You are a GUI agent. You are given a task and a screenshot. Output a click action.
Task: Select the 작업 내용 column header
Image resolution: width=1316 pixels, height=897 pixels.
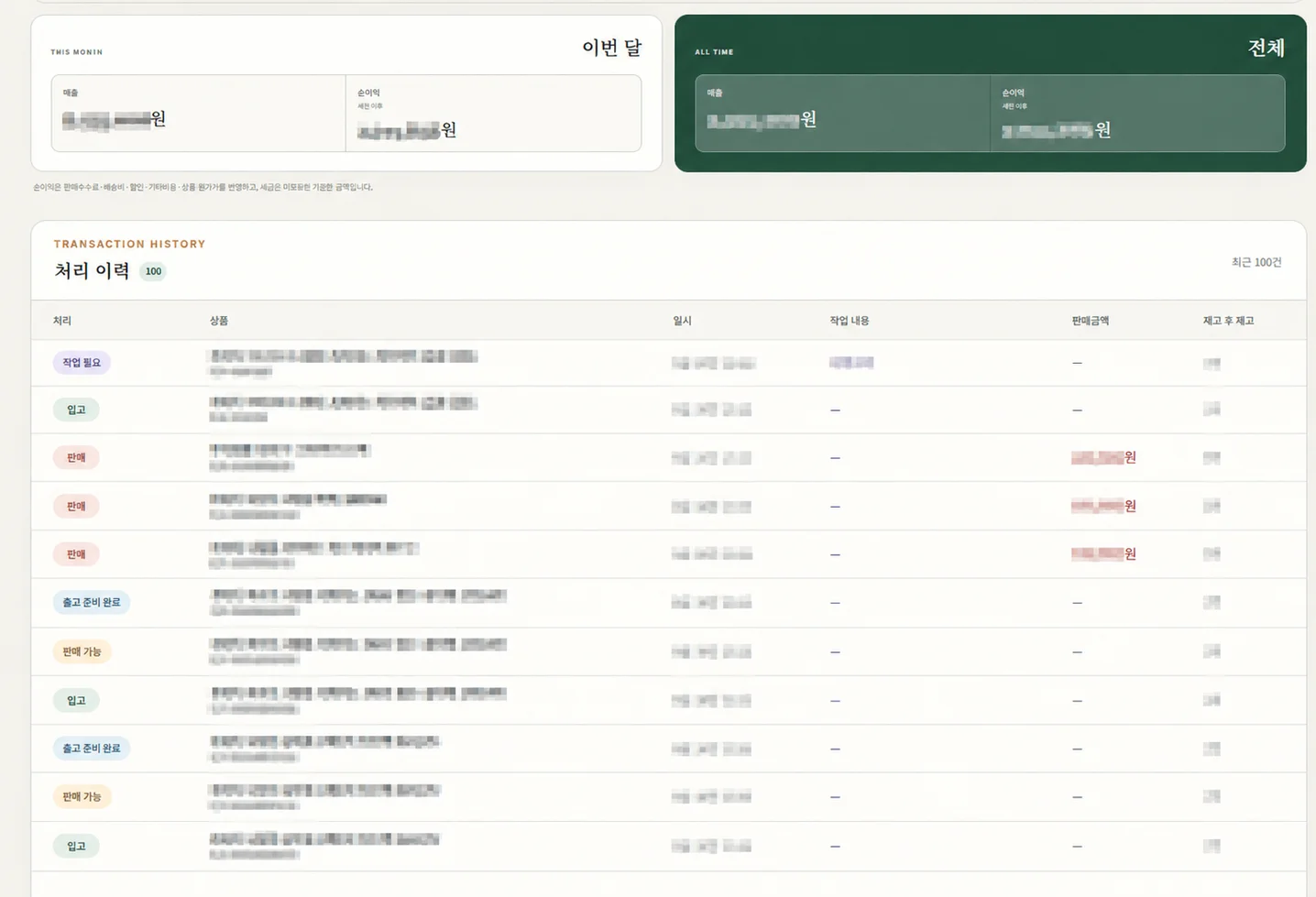point(850,321)
